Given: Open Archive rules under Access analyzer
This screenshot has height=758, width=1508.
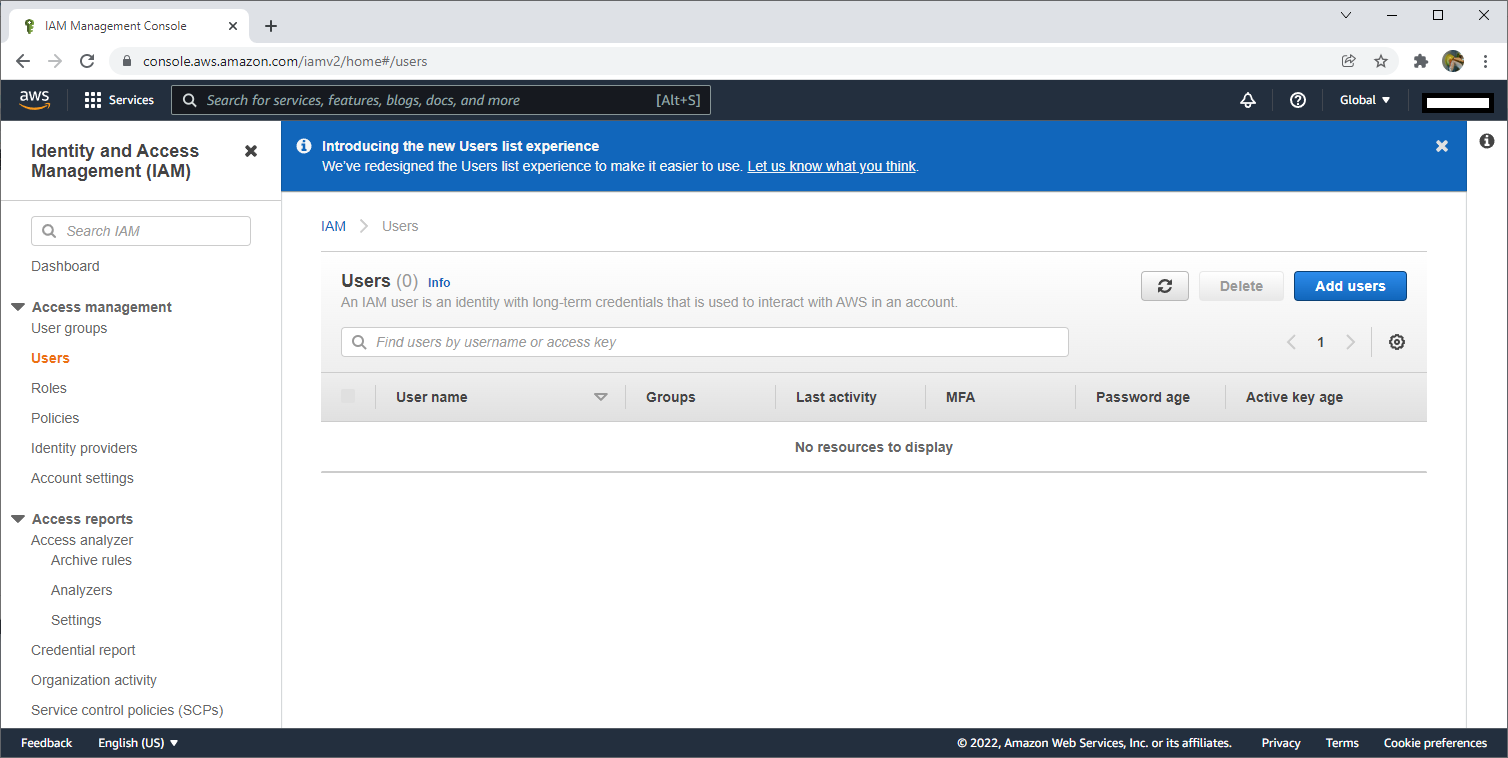Looking at the screenshot, I should tap(91, 560).
